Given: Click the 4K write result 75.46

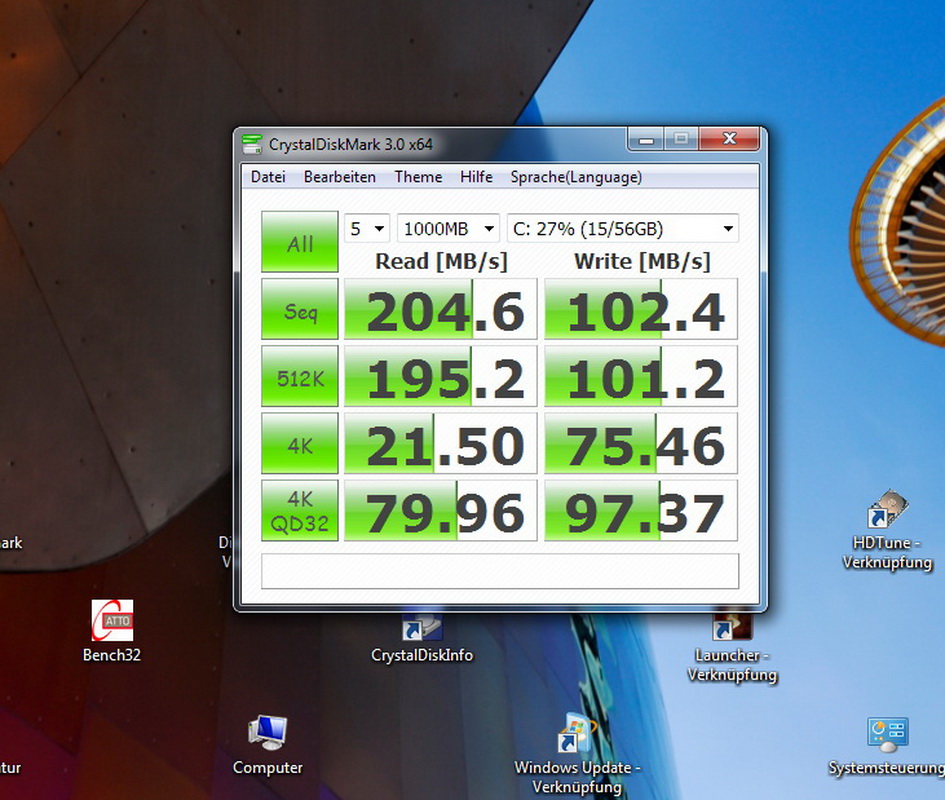Looking at the screenshot, I should 641,443.
